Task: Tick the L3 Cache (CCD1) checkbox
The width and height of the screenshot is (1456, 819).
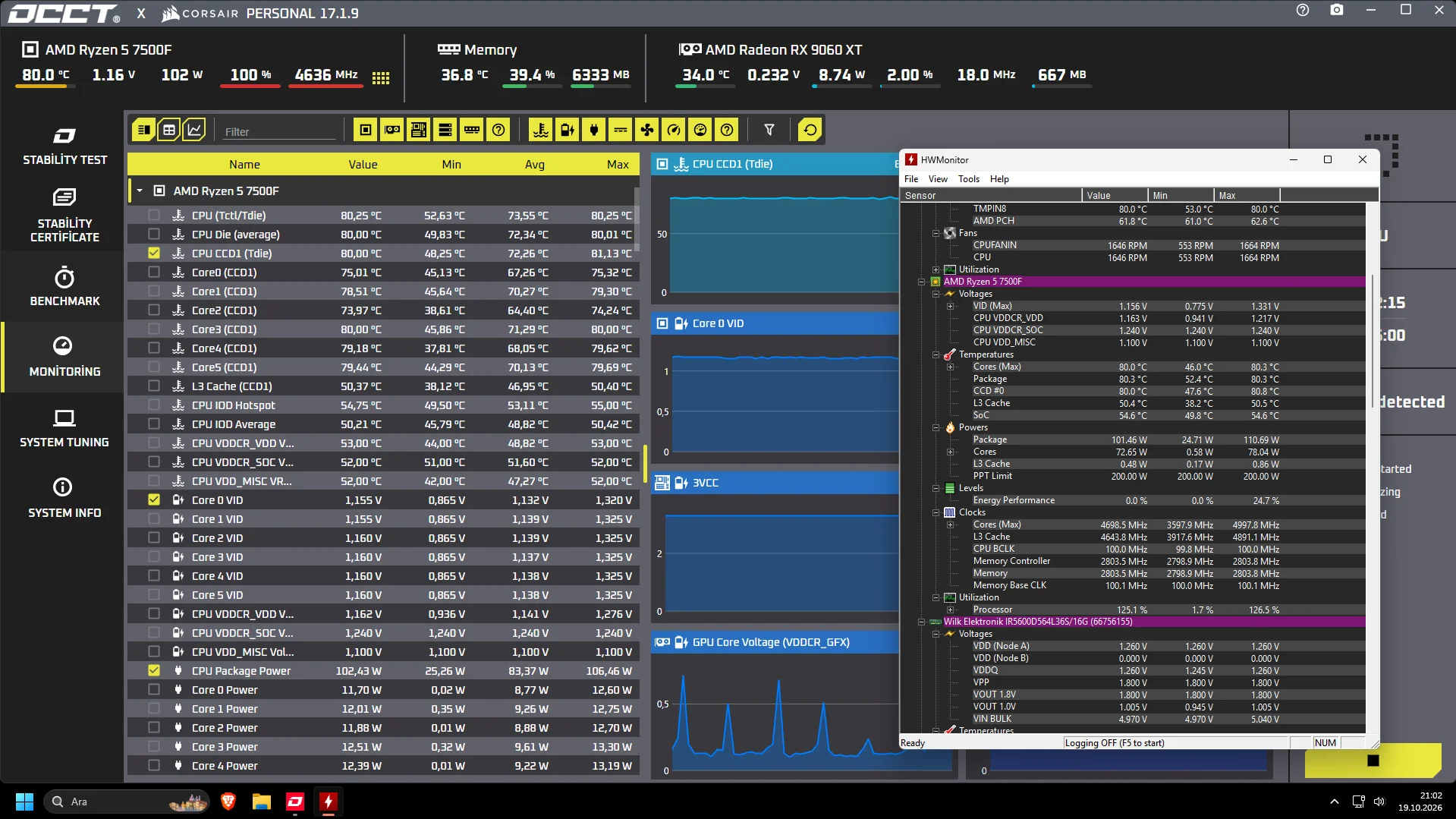Action: (154, 386)
